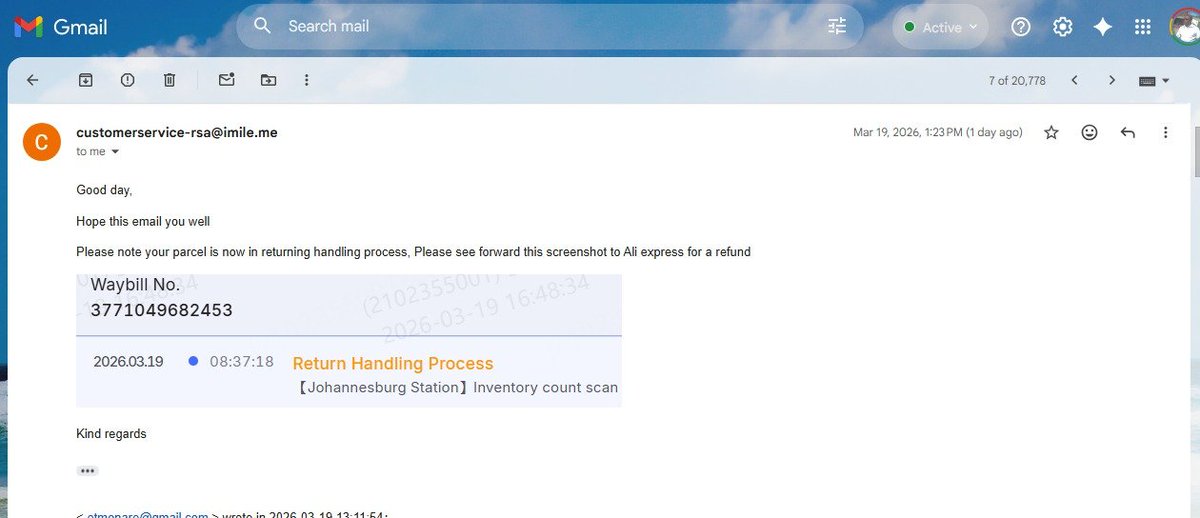Show the older message arrow

[1111, 80]
